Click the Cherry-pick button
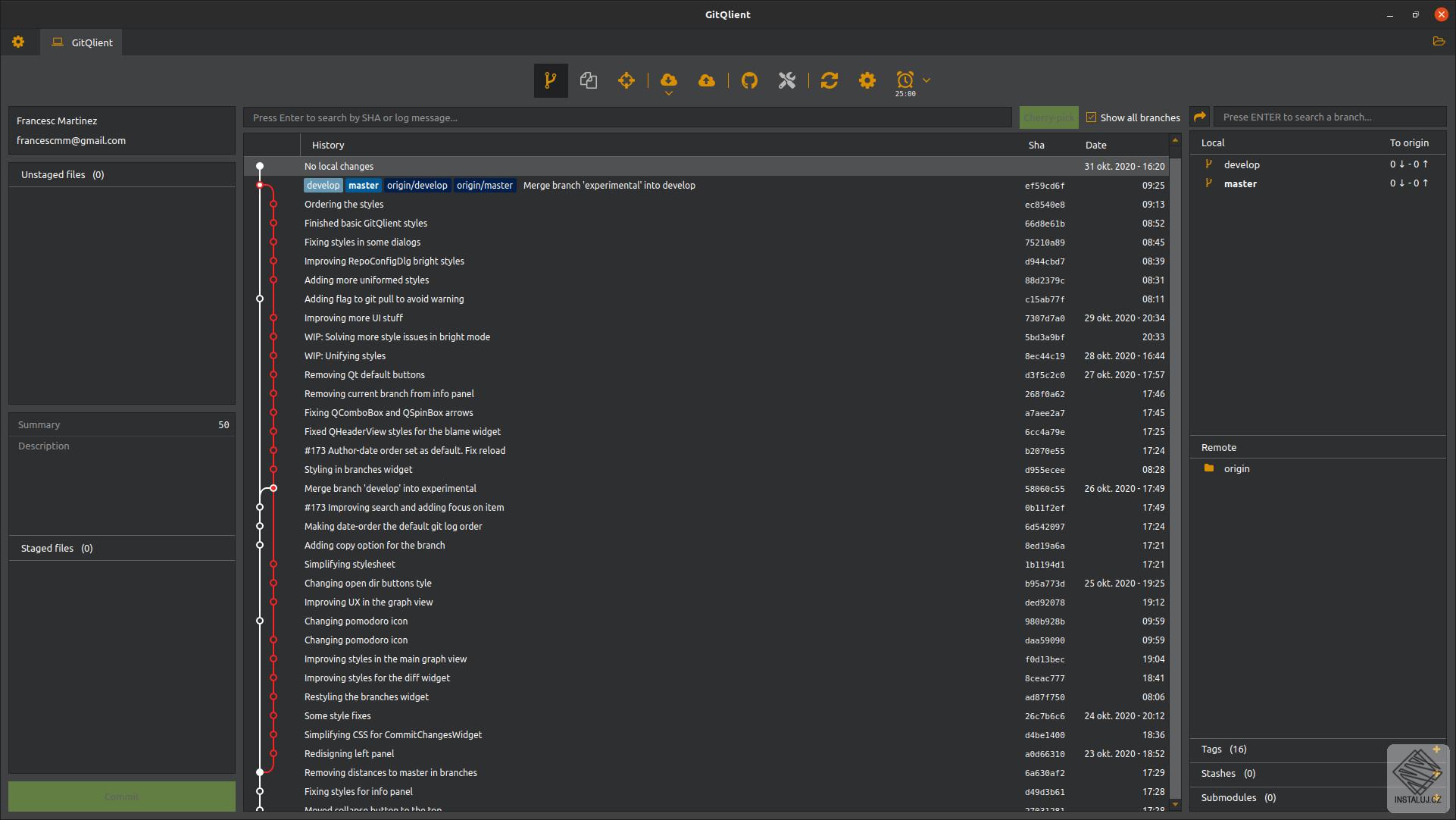The width and height of the screenshot is (1456, 820). 1048,117
